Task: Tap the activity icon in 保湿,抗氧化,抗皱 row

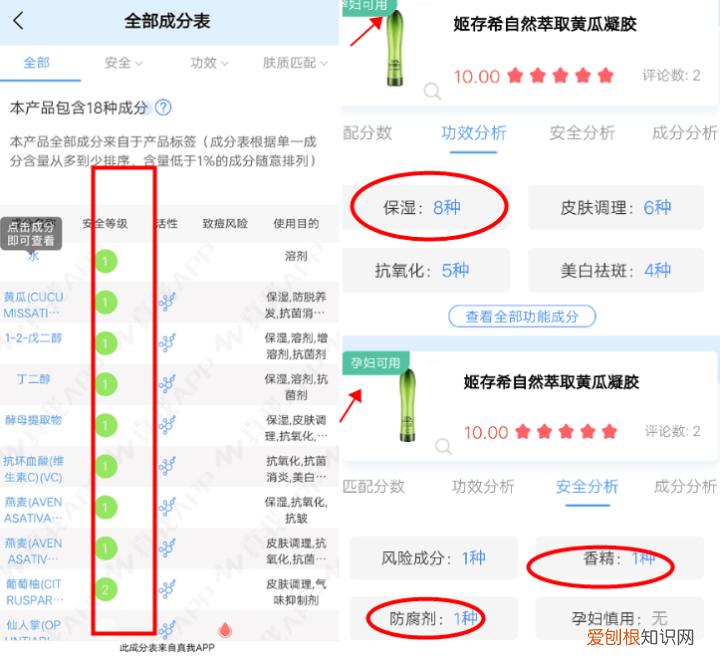Action: coord(167,507)
